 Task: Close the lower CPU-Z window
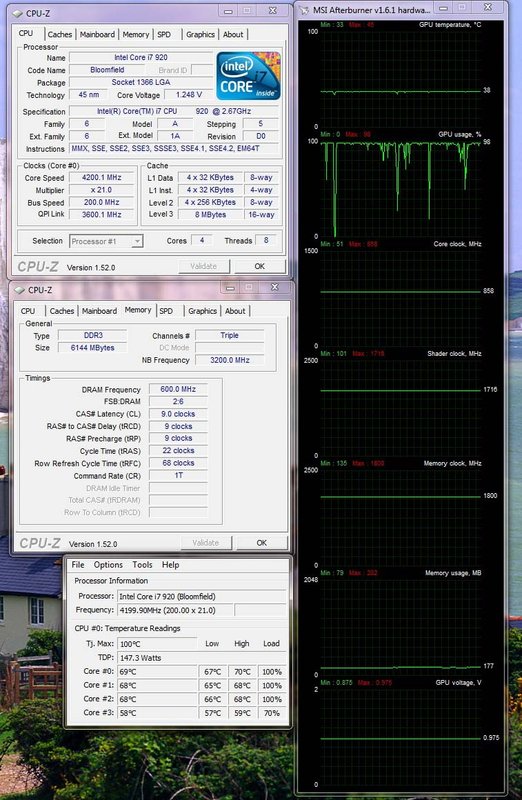[x=275, y=287]
